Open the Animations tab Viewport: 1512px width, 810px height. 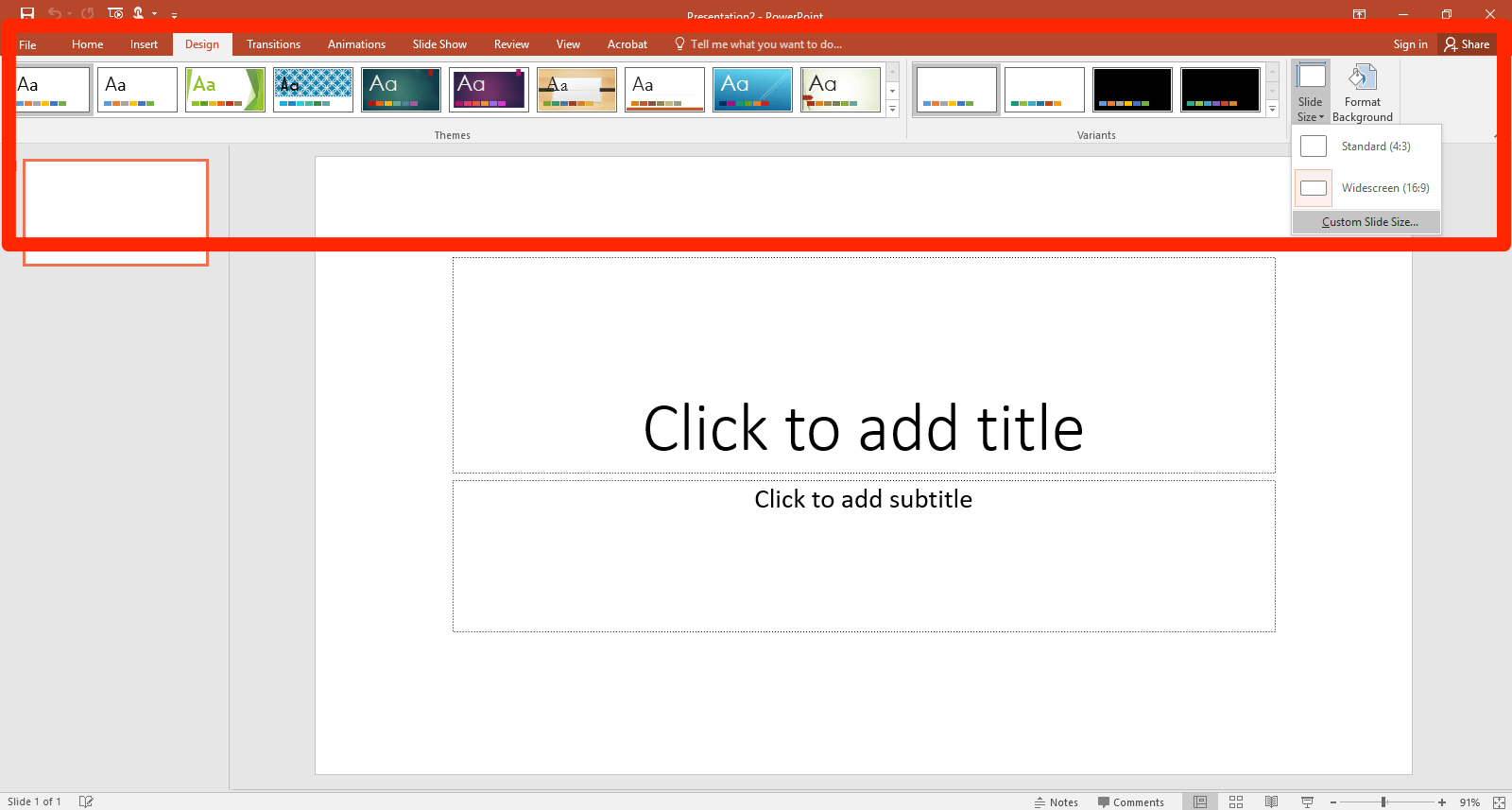(x=356, y=44)
